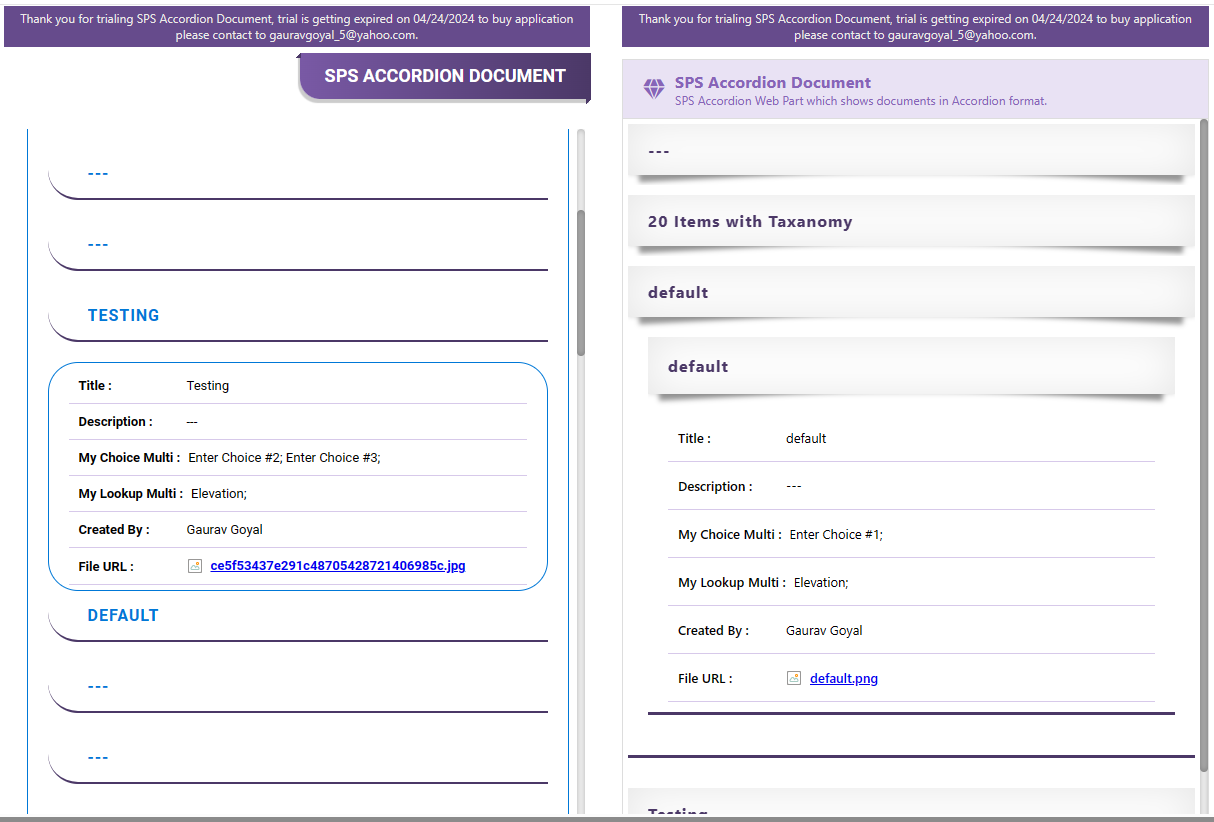Collapse the TESTING accordion section
This screenshot has height=822, width=1214.
click(x=298, y=316)
